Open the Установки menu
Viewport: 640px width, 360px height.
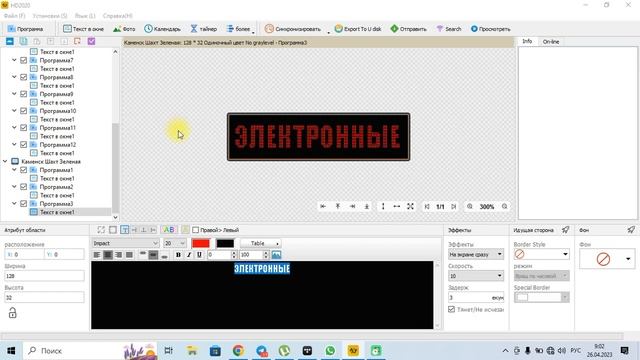click(50, 16)
